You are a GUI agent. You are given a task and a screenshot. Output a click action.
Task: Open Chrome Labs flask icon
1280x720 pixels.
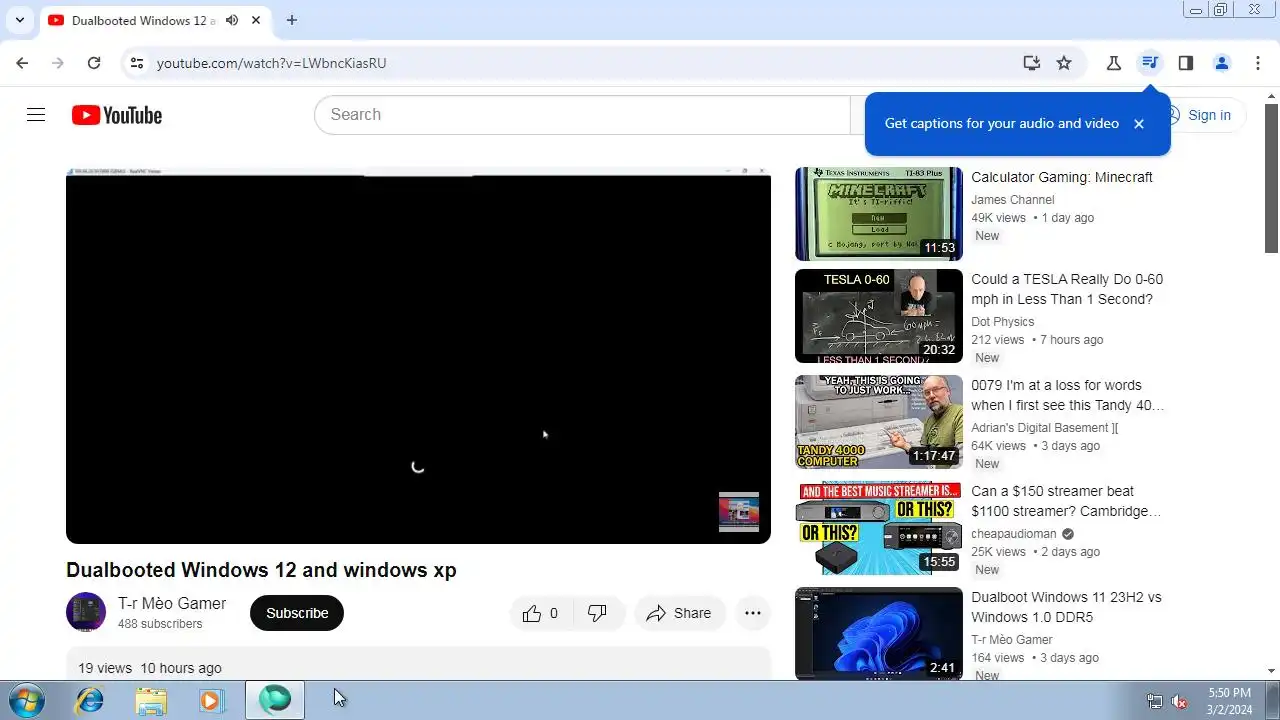tap(1114, 63)
